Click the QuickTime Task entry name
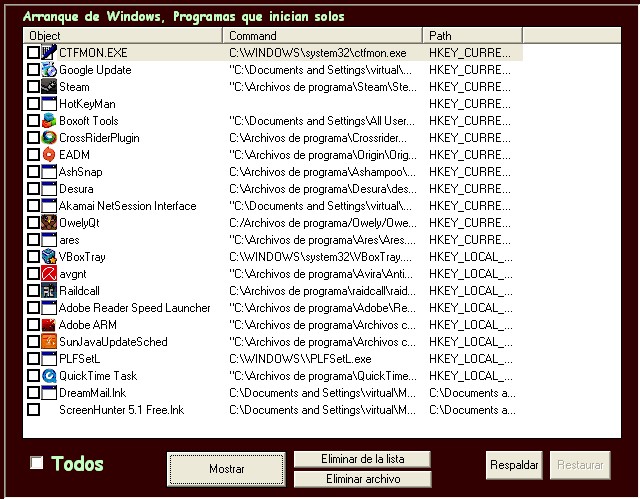Screen dimensions: 640x499 point(98,376)
